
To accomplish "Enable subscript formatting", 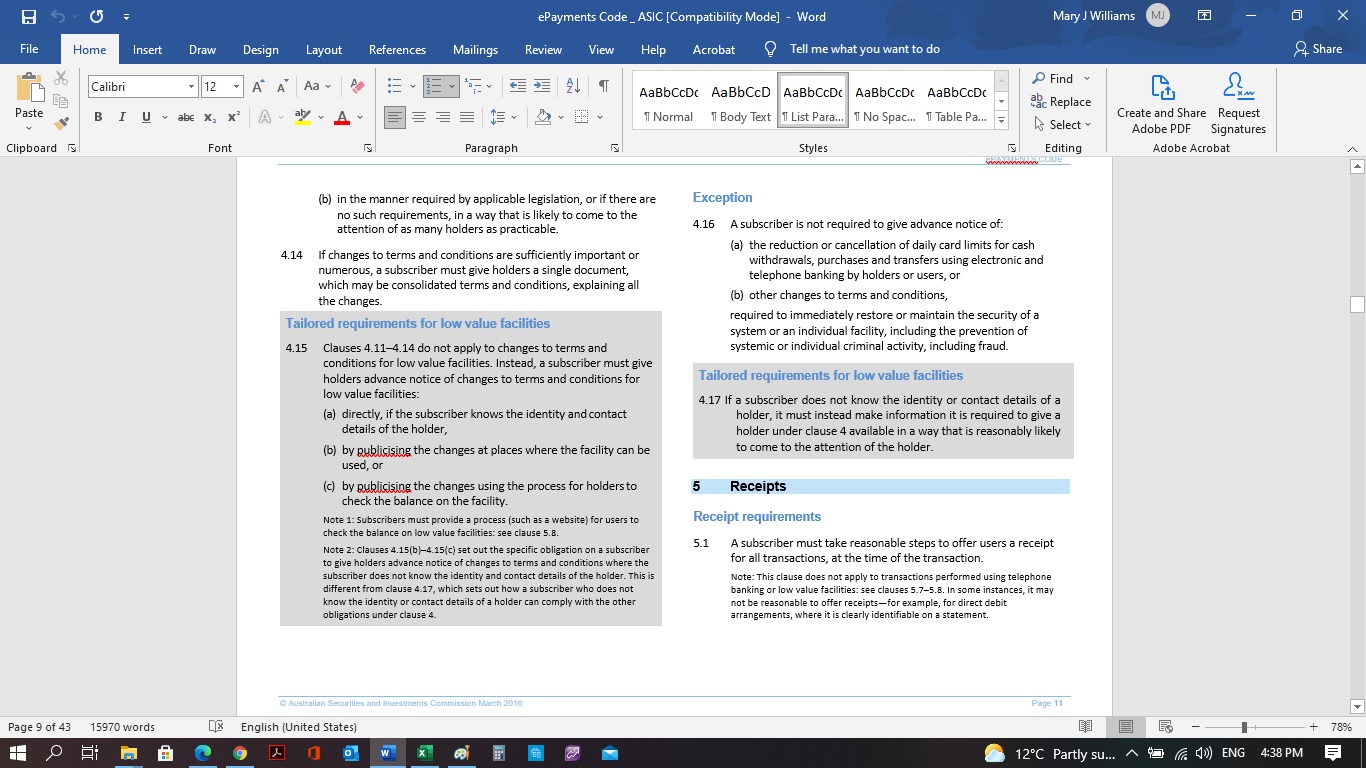I will [208, 117].
